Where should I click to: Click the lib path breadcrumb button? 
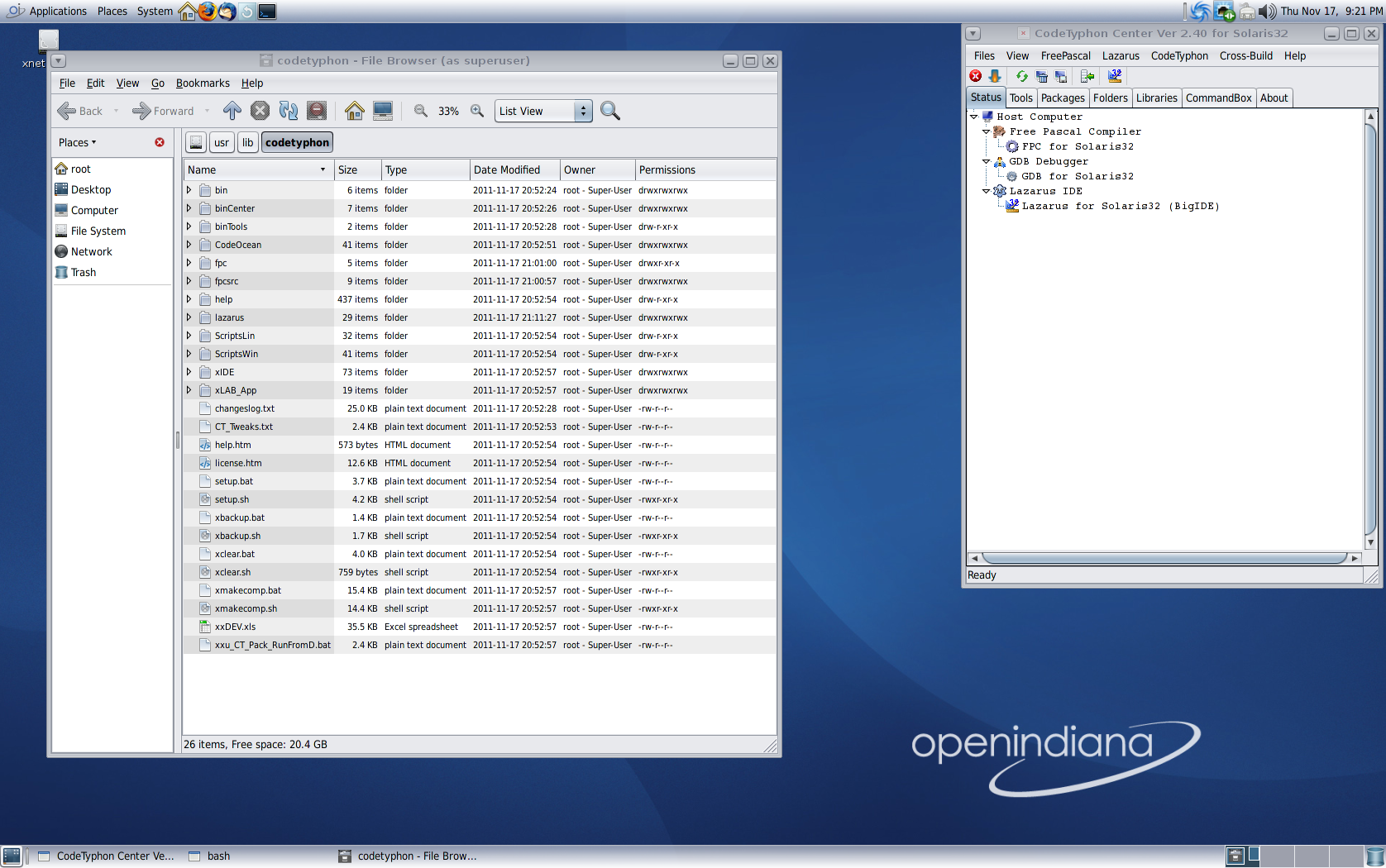247,142
